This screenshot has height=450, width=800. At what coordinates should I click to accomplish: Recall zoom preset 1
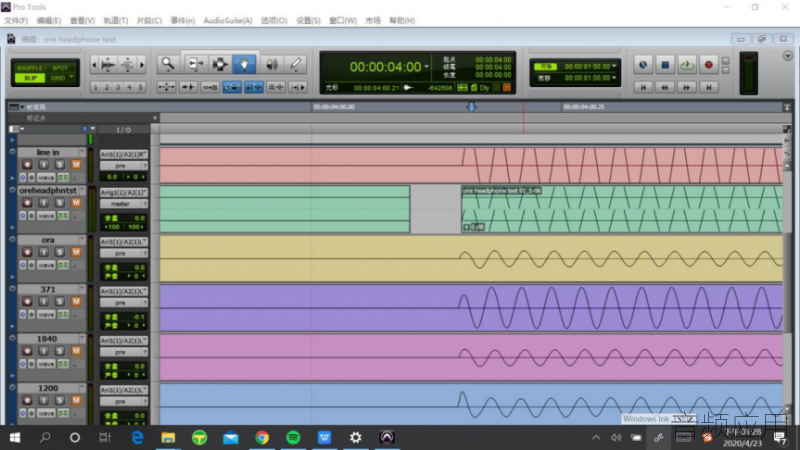point(95,87)
